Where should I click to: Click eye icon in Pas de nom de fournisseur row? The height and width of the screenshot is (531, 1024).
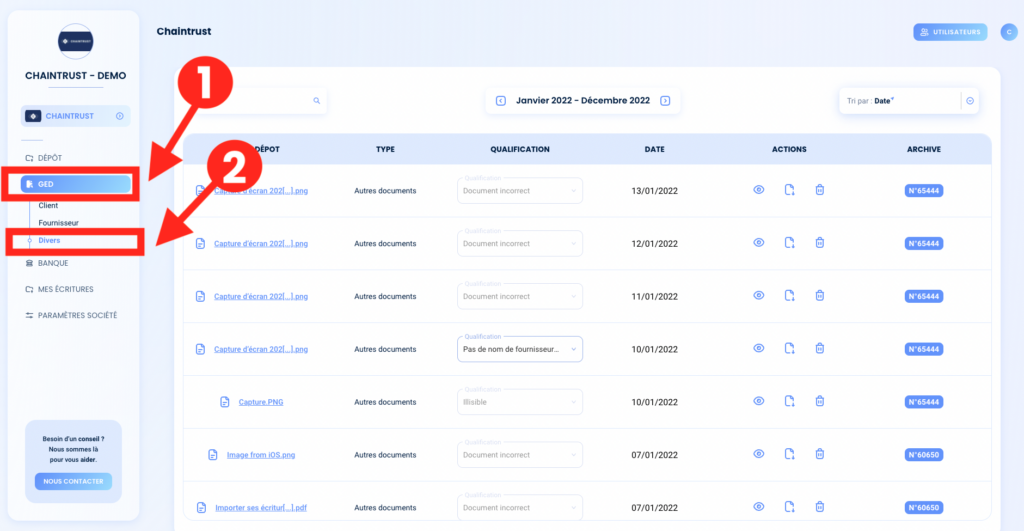point(758,349)
